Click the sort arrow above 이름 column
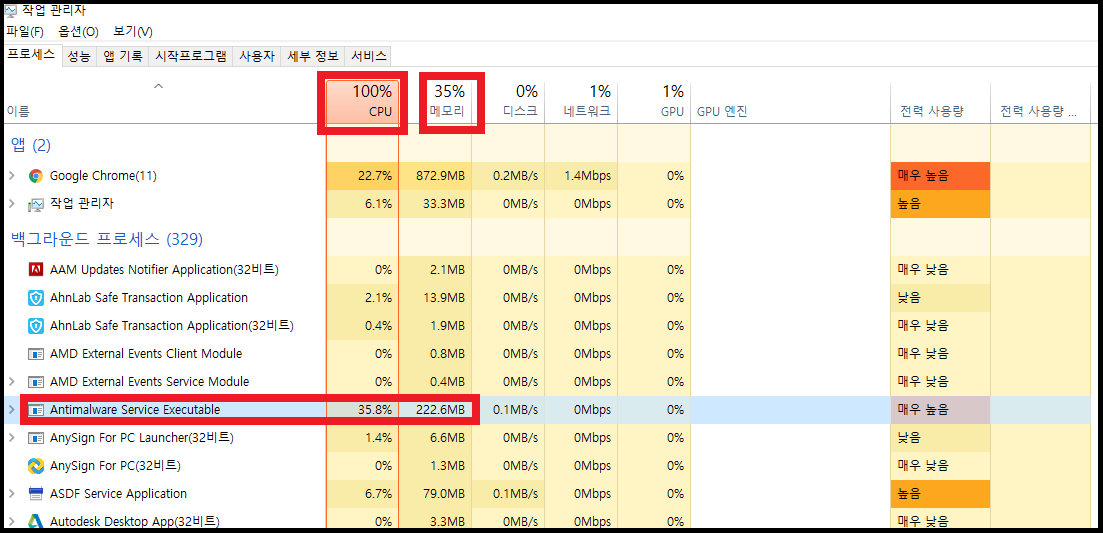1103x533 pixels. [159, 86]
